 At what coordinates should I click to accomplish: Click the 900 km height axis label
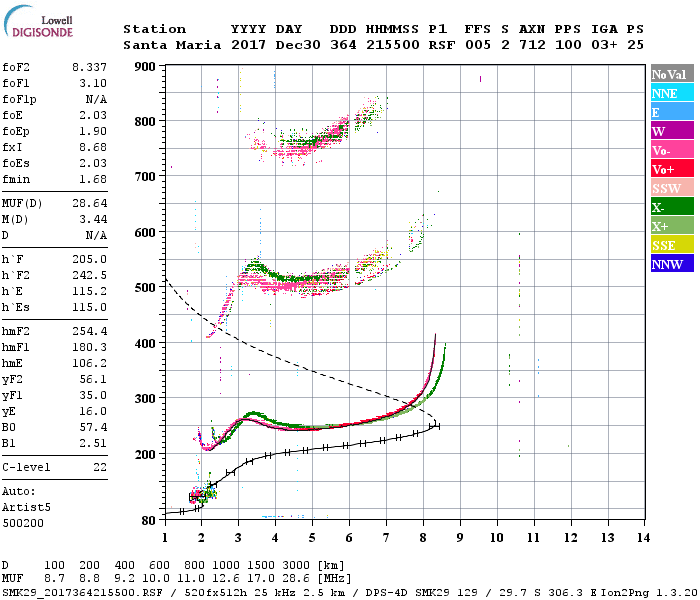pyautogui.click(x=145, y=67)
